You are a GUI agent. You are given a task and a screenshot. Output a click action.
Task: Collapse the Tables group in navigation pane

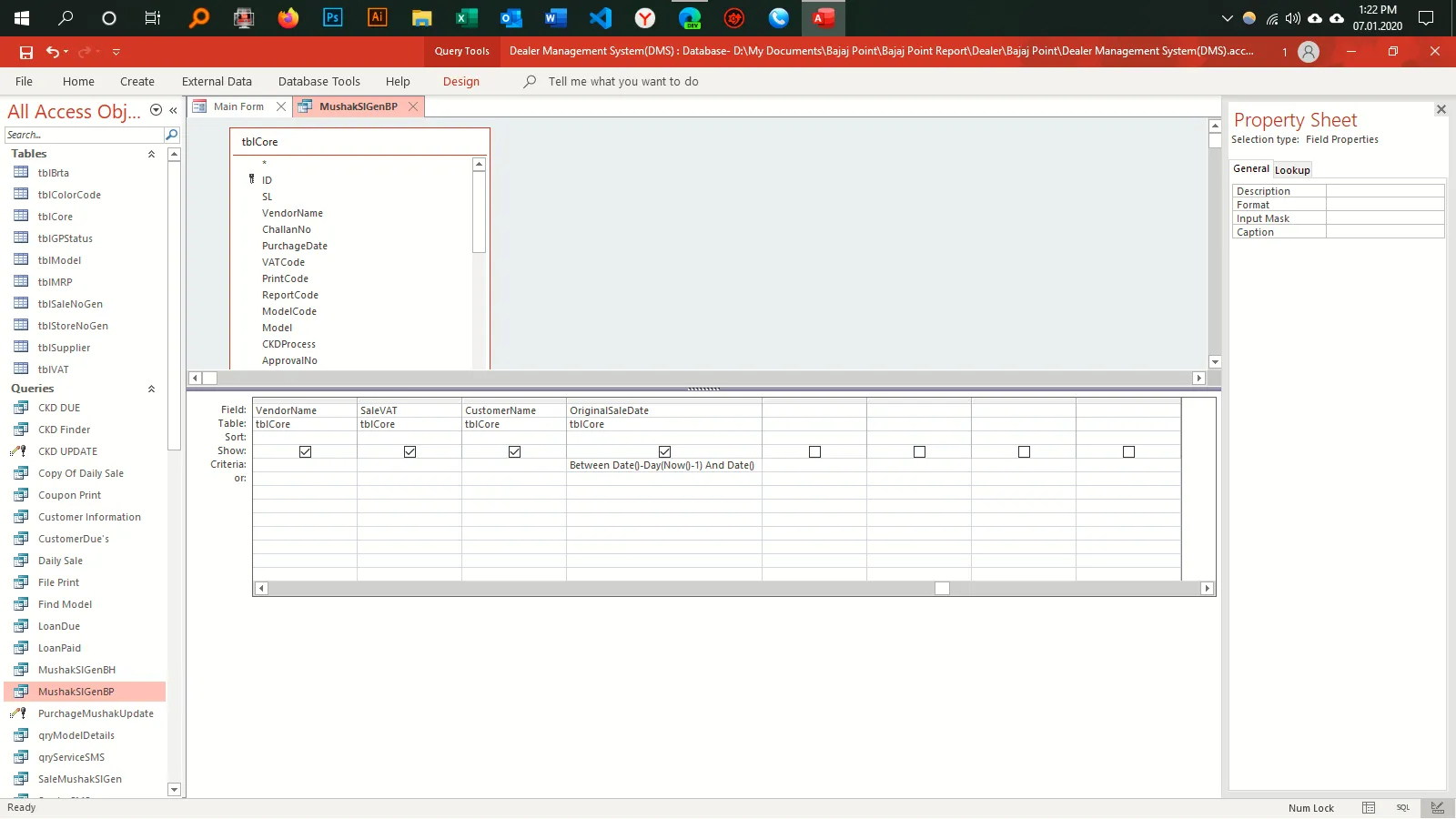[x=151, y=154]
